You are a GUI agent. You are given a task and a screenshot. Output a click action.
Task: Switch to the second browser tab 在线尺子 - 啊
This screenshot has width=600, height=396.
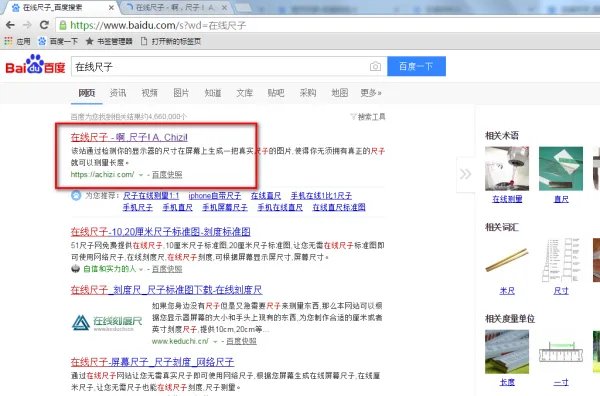[x=174, y=7]
